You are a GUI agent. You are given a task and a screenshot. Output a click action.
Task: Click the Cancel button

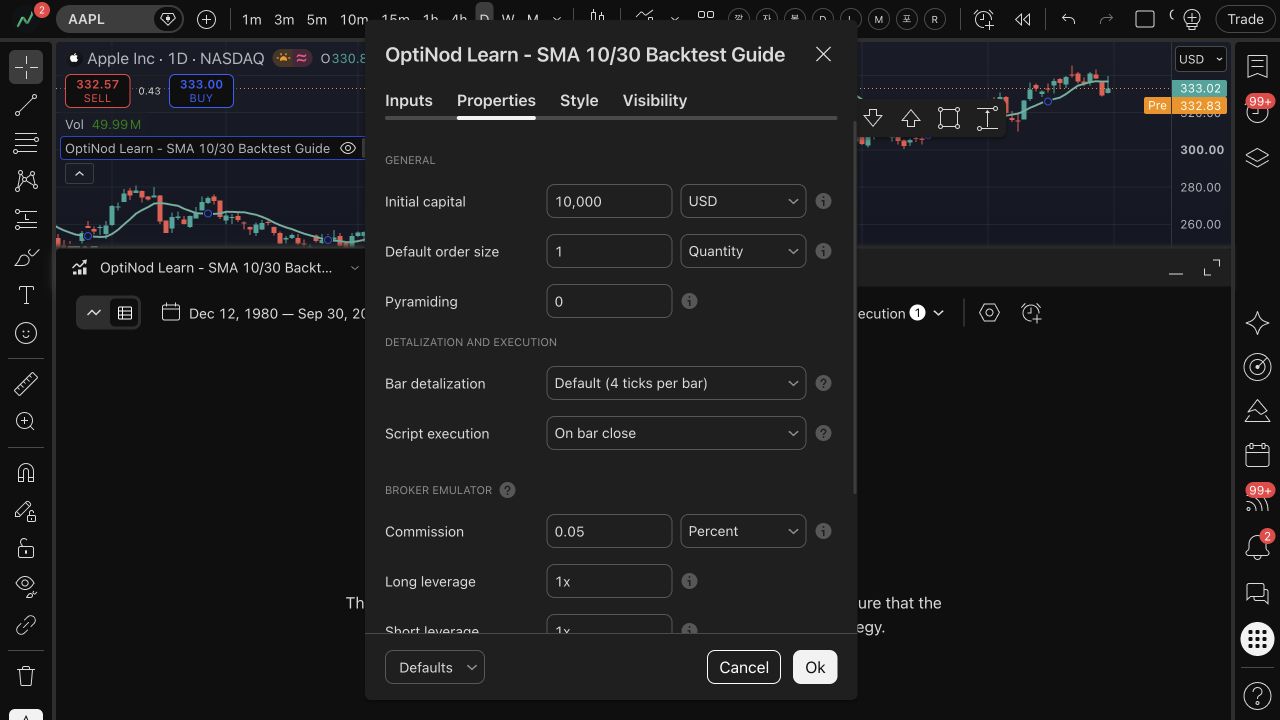pyautogui.click(x=744, y=667)
